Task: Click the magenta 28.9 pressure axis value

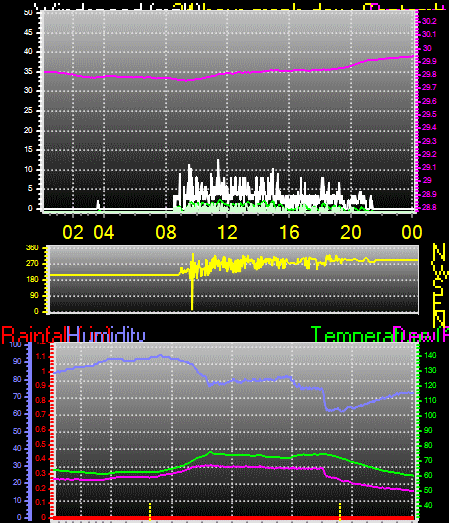Action: 429,194
